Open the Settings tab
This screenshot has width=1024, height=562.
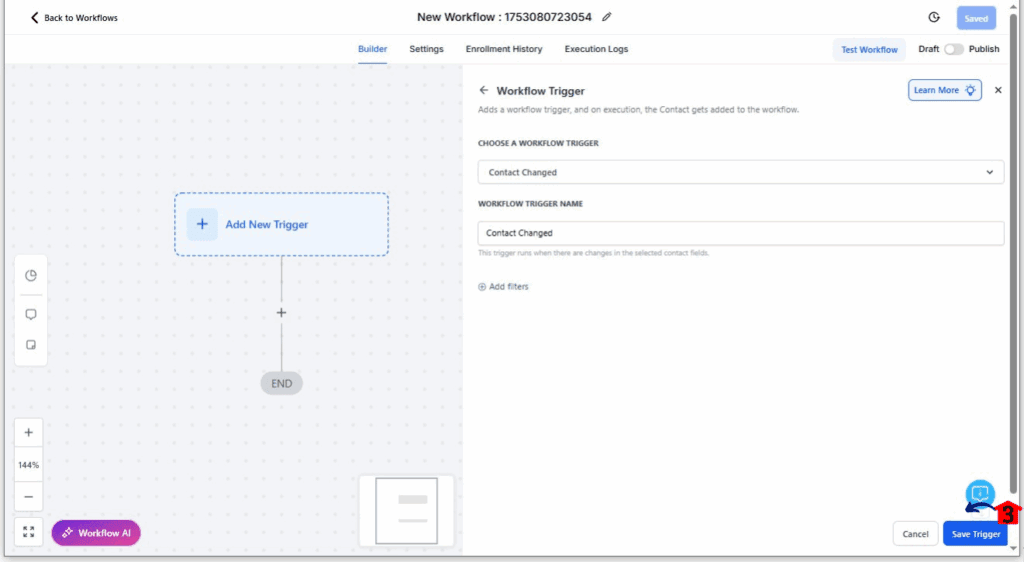point(426,49)
